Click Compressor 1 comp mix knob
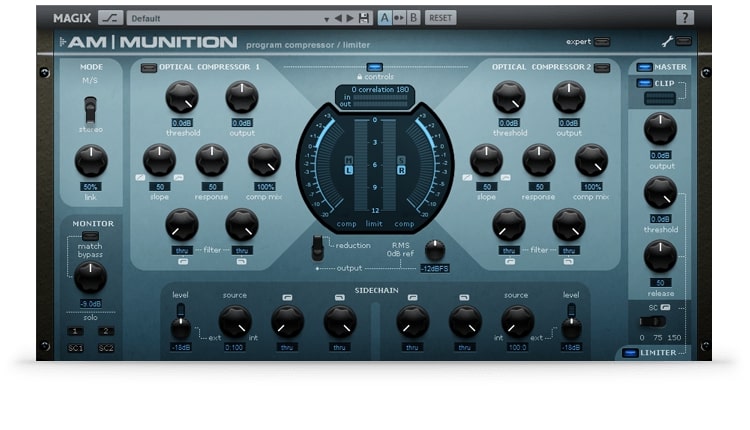750x430 pixels. tap(265, 160)
